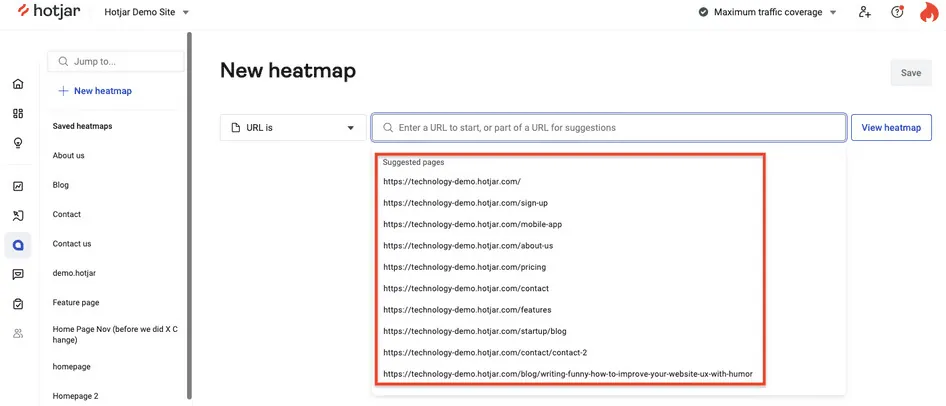The image size is (946, 406).
Task: Select the writing-funny blog URL suggestion
Action: pyautogui.click(x=568, y=374)
